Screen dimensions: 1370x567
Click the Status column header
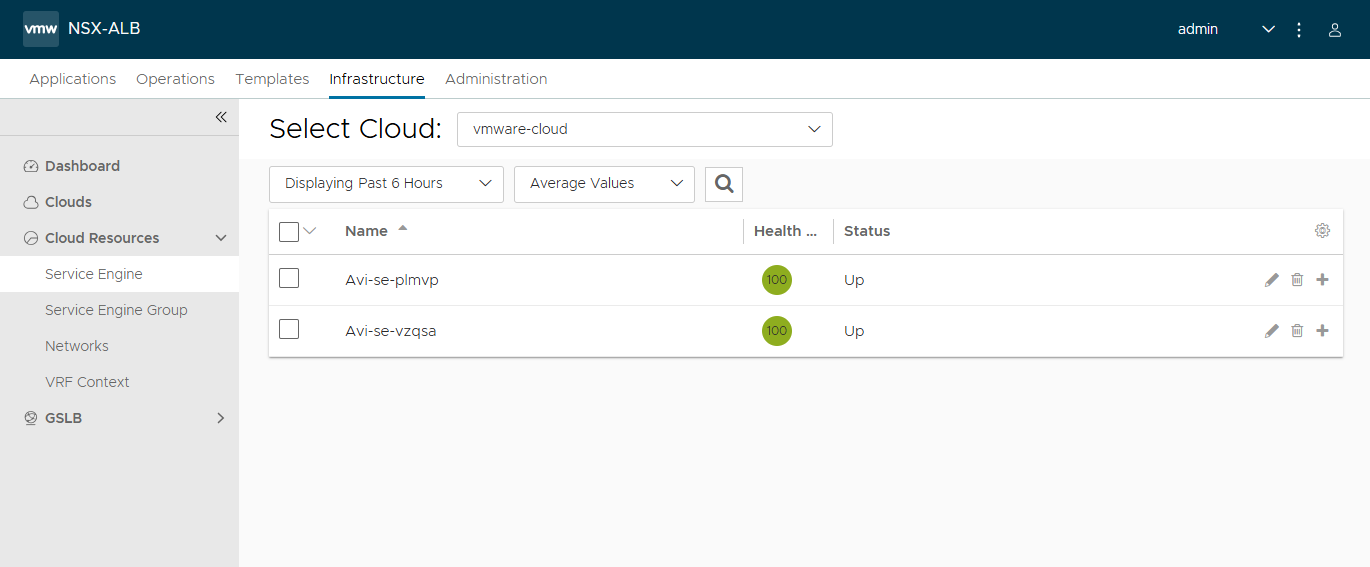point(867,231)
